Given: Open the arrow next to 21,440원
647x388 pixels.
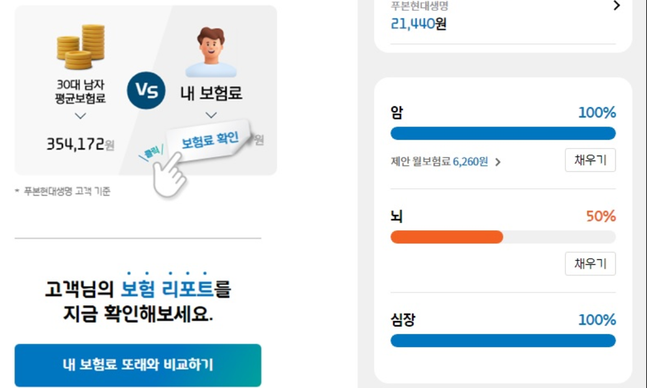Looking at the screenshot, I should coord(616,5).
